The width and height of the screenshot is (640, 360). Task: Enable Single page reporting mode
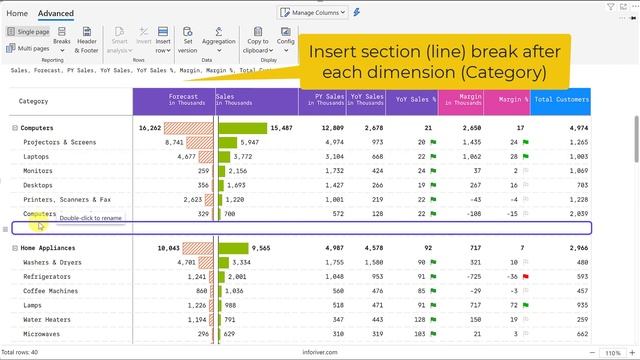[x=28, y=31]
